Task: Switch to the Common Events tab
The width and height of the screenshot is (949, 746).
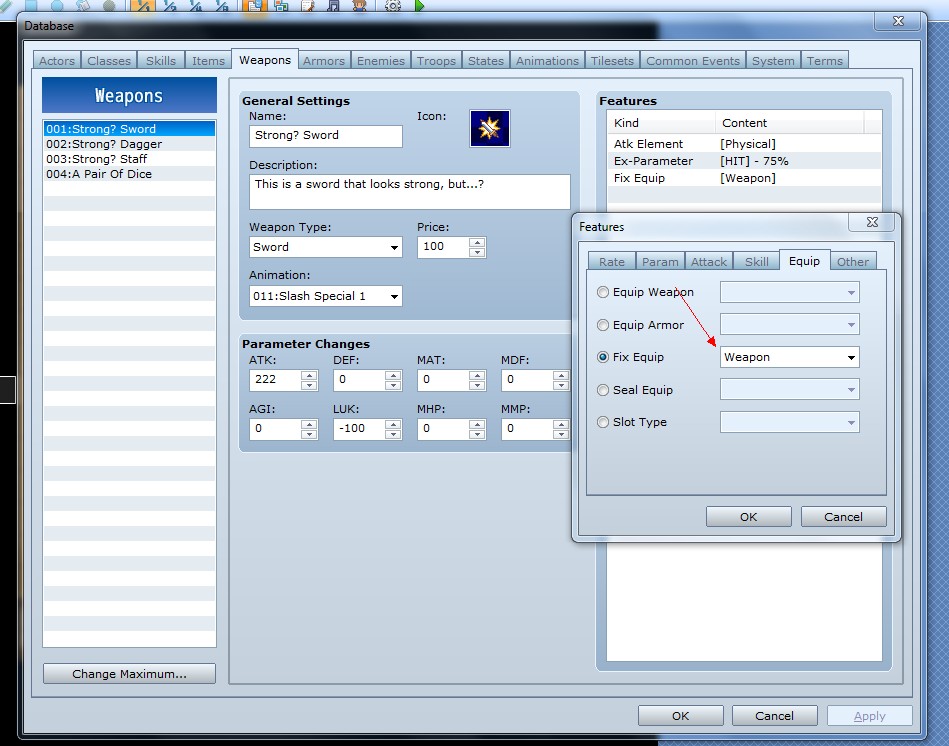Action: point(693,61)
